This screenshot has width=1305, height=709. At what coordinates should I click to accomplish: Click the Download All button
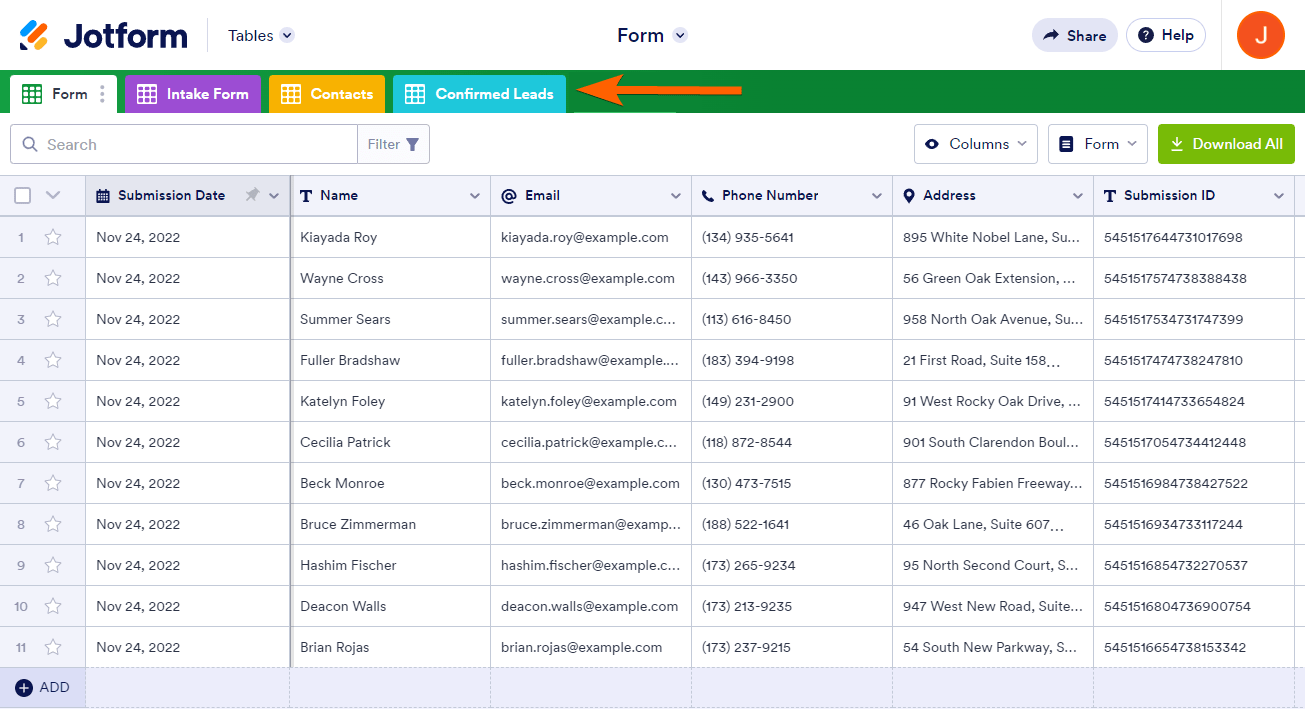1226,144
